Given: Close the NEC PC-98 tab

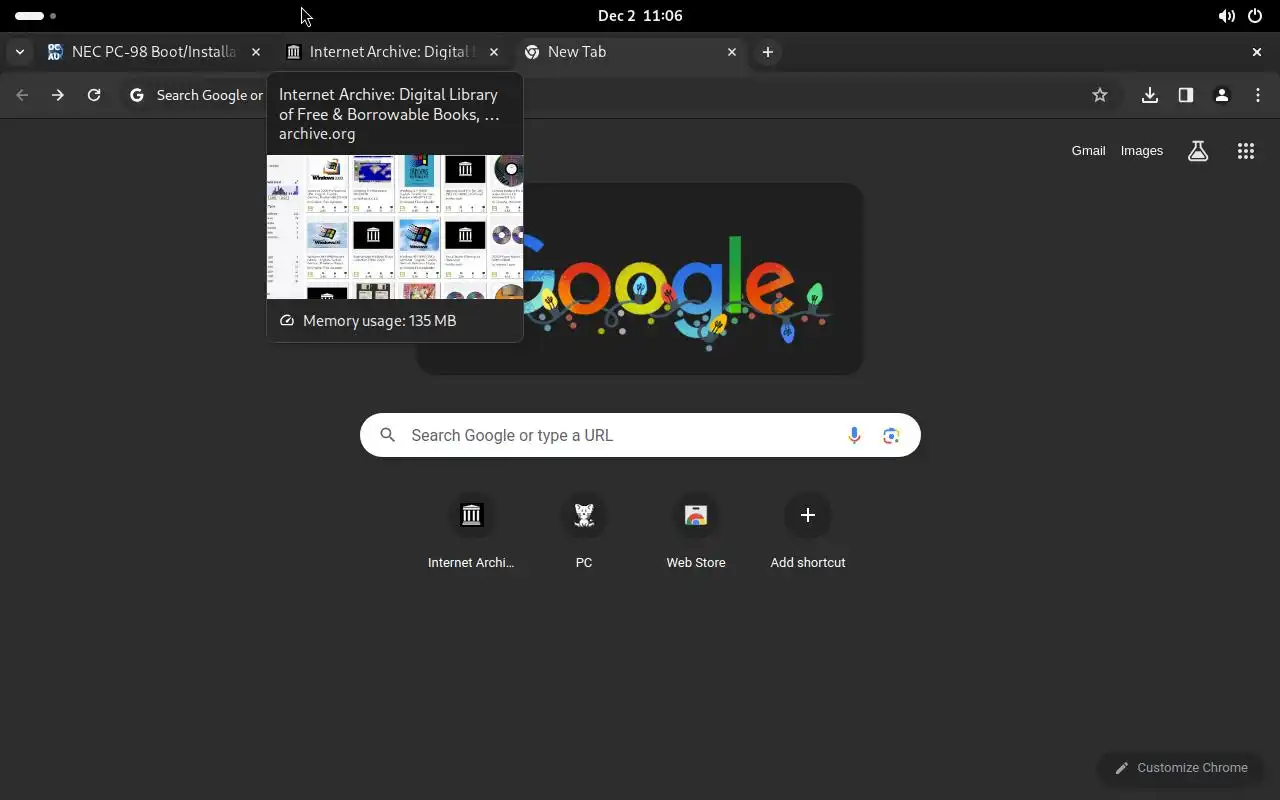Looking at the screenshot, I should (x=256, y=52).
